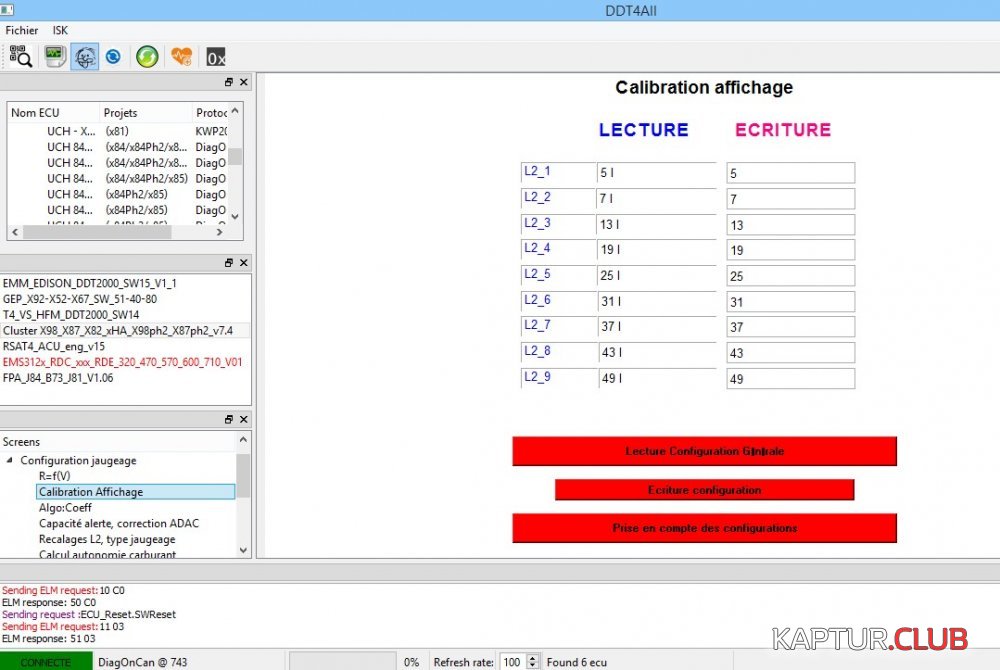Open the ISK menu
1000x670 pixels.
[60, 30]
